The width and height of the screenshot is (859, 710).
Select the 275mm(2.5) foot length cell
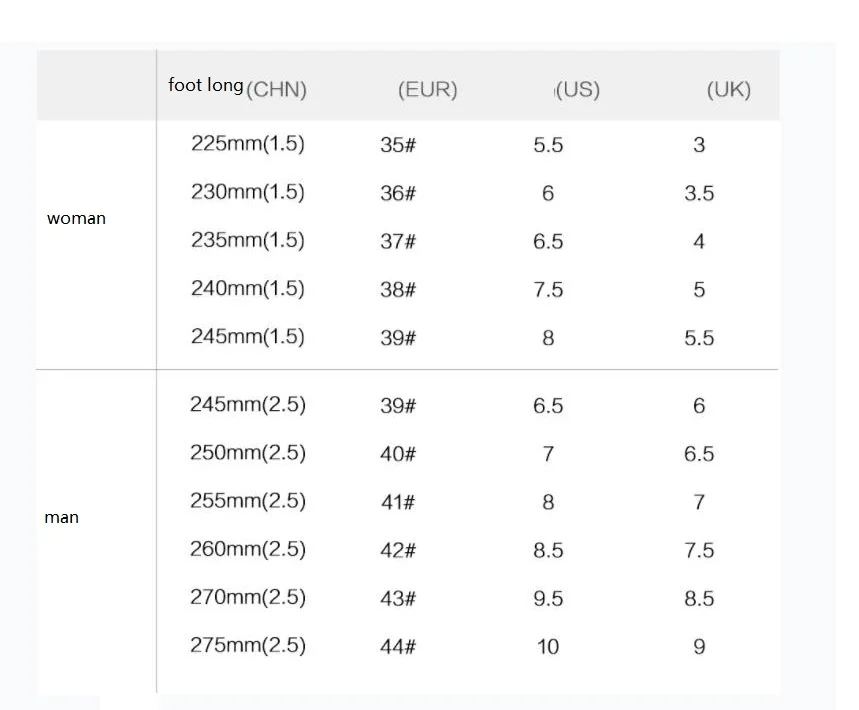247,645
